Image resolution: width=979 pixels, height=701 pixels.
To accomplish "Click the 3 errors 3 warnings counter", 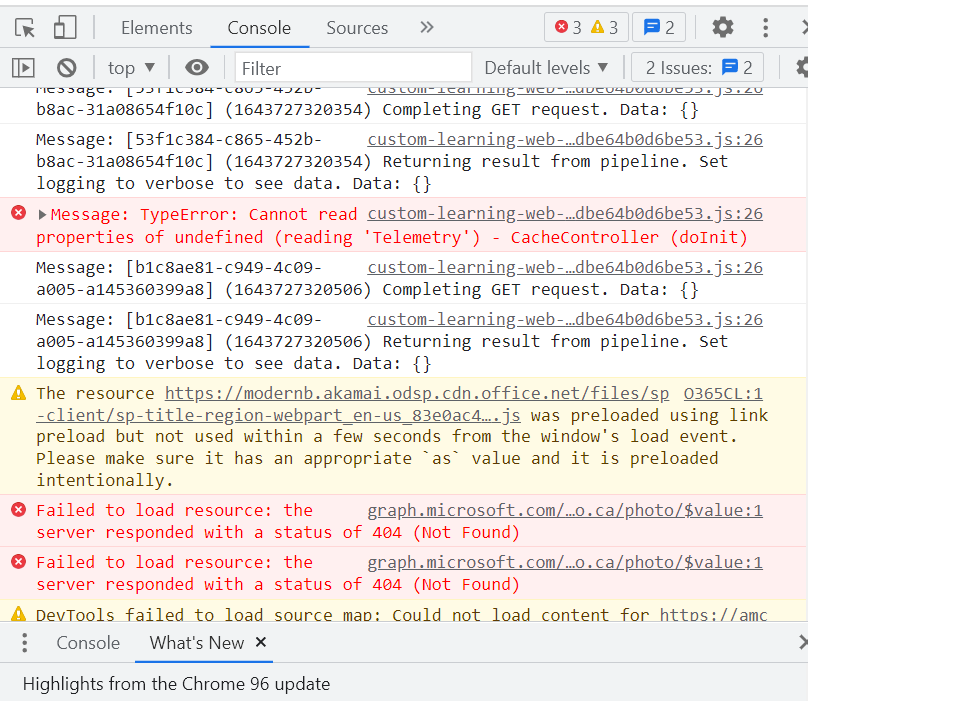I will pyautogui.click(x=586, y=27).
